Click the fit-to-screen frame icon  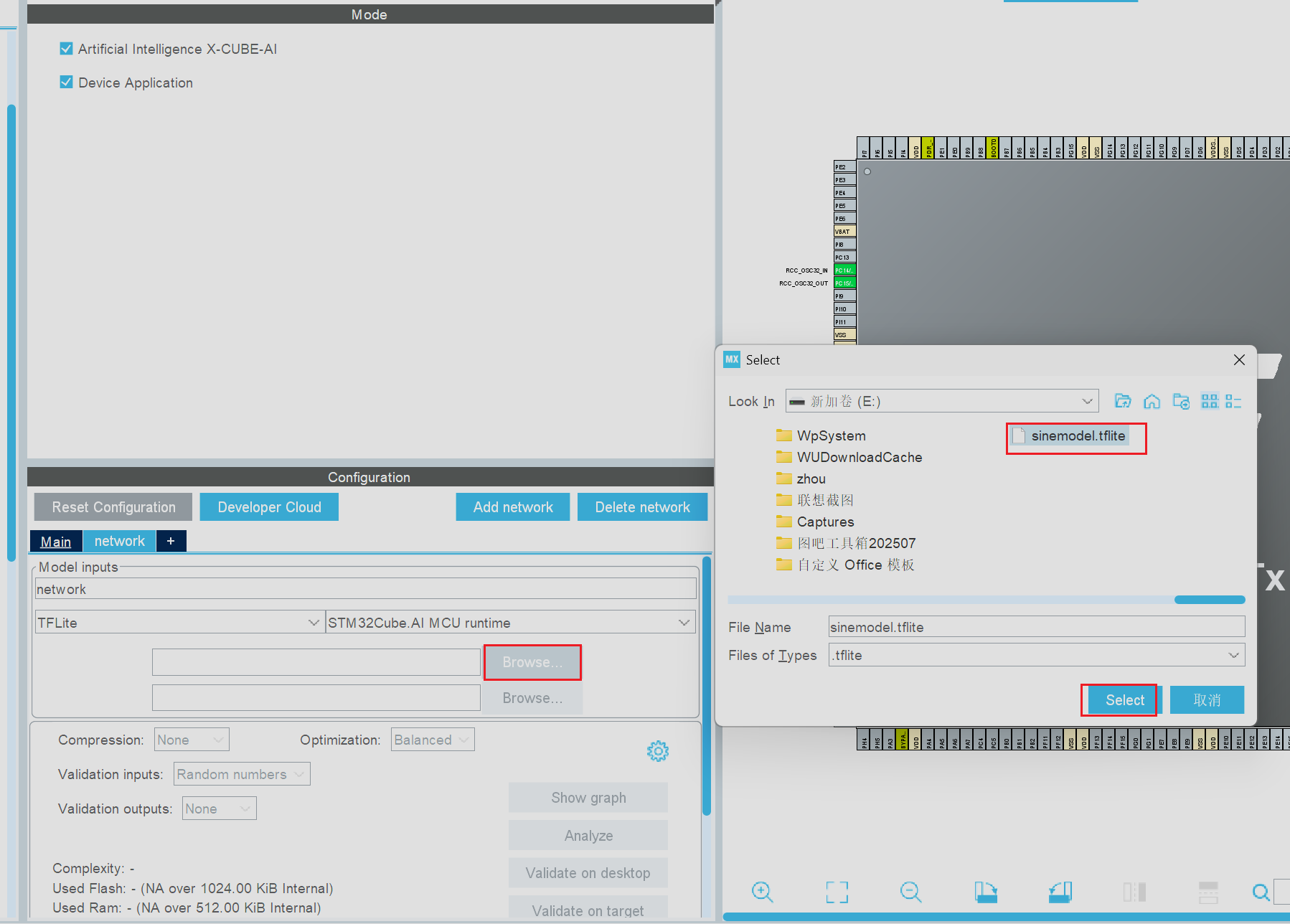point(837,892)
